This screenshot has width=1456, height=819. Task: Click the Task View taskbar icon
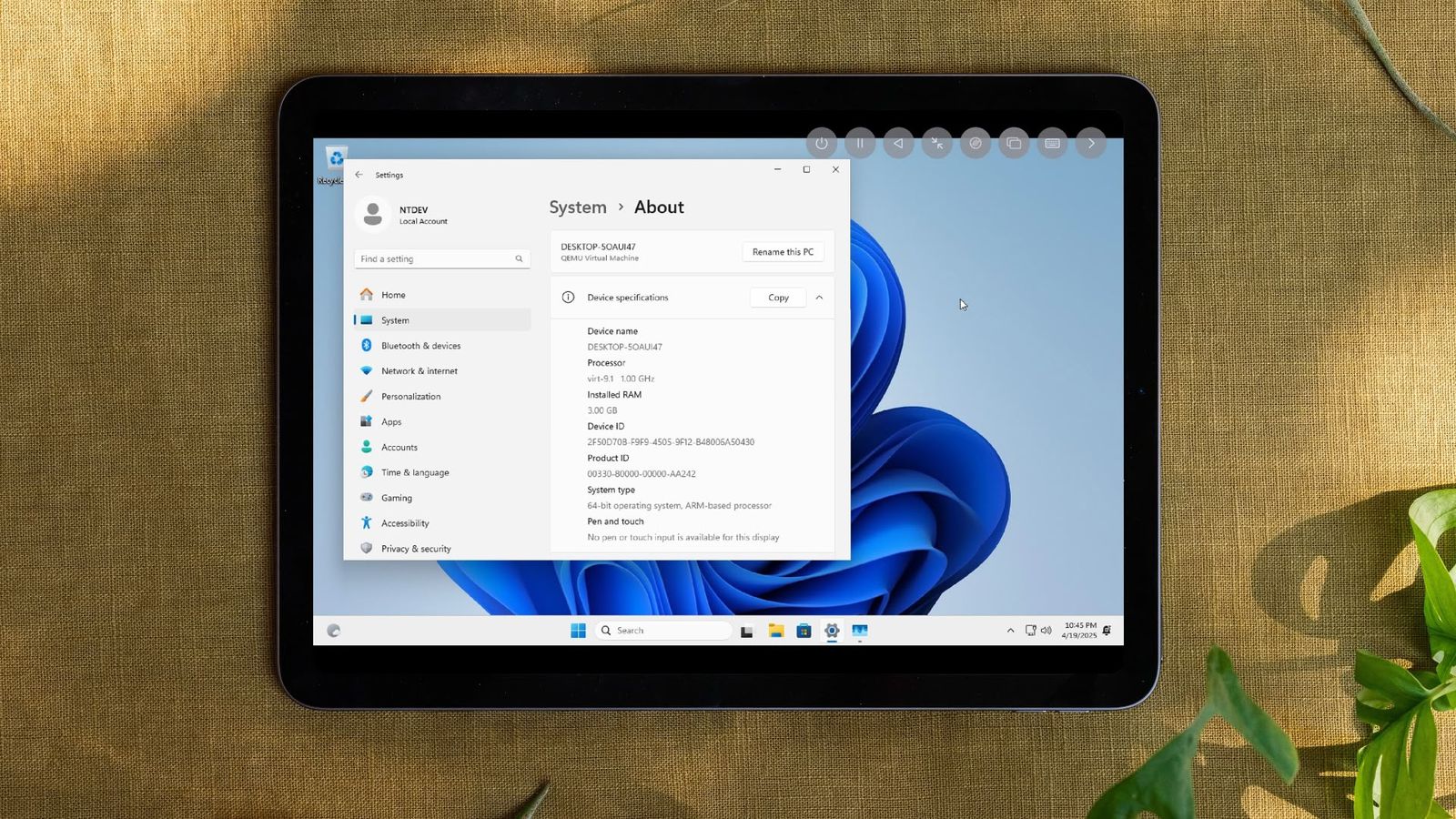[x=746, y=631]
